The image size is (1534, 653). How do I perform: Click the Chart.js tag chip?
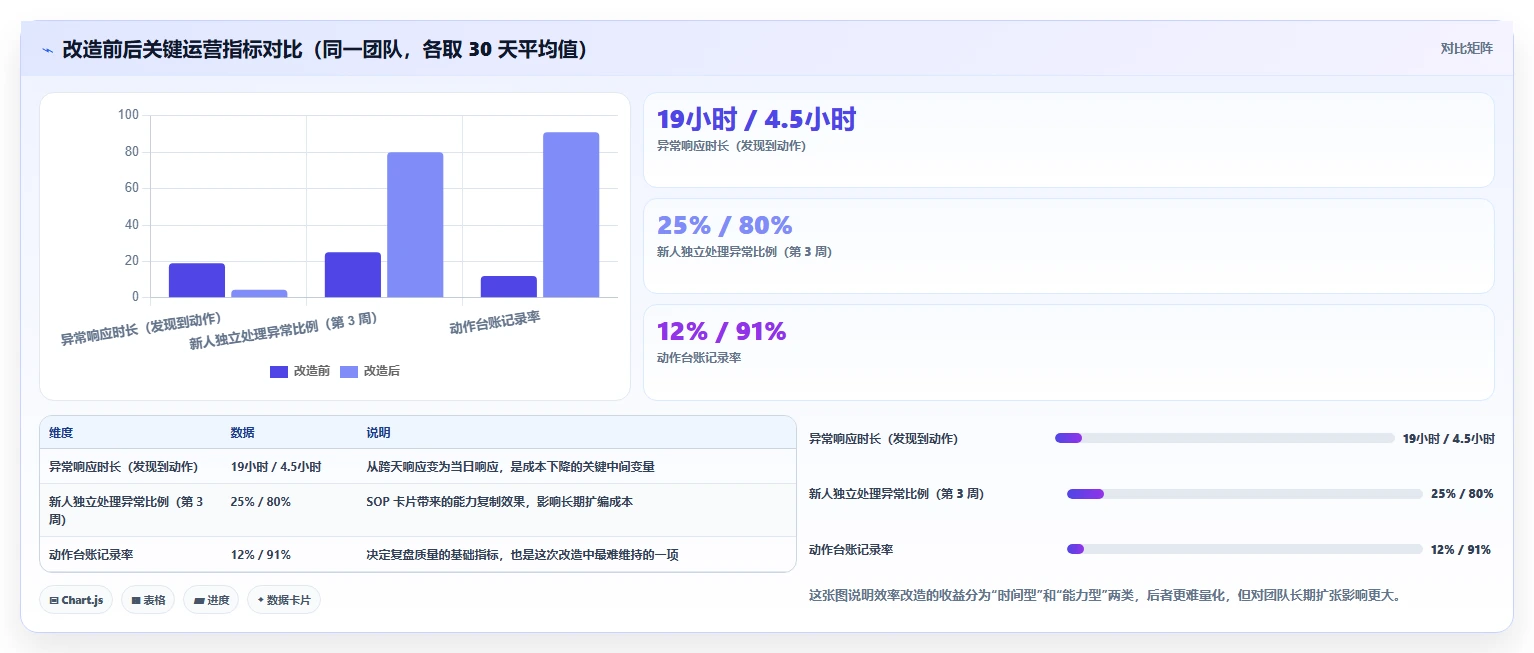tap(76, 600)
